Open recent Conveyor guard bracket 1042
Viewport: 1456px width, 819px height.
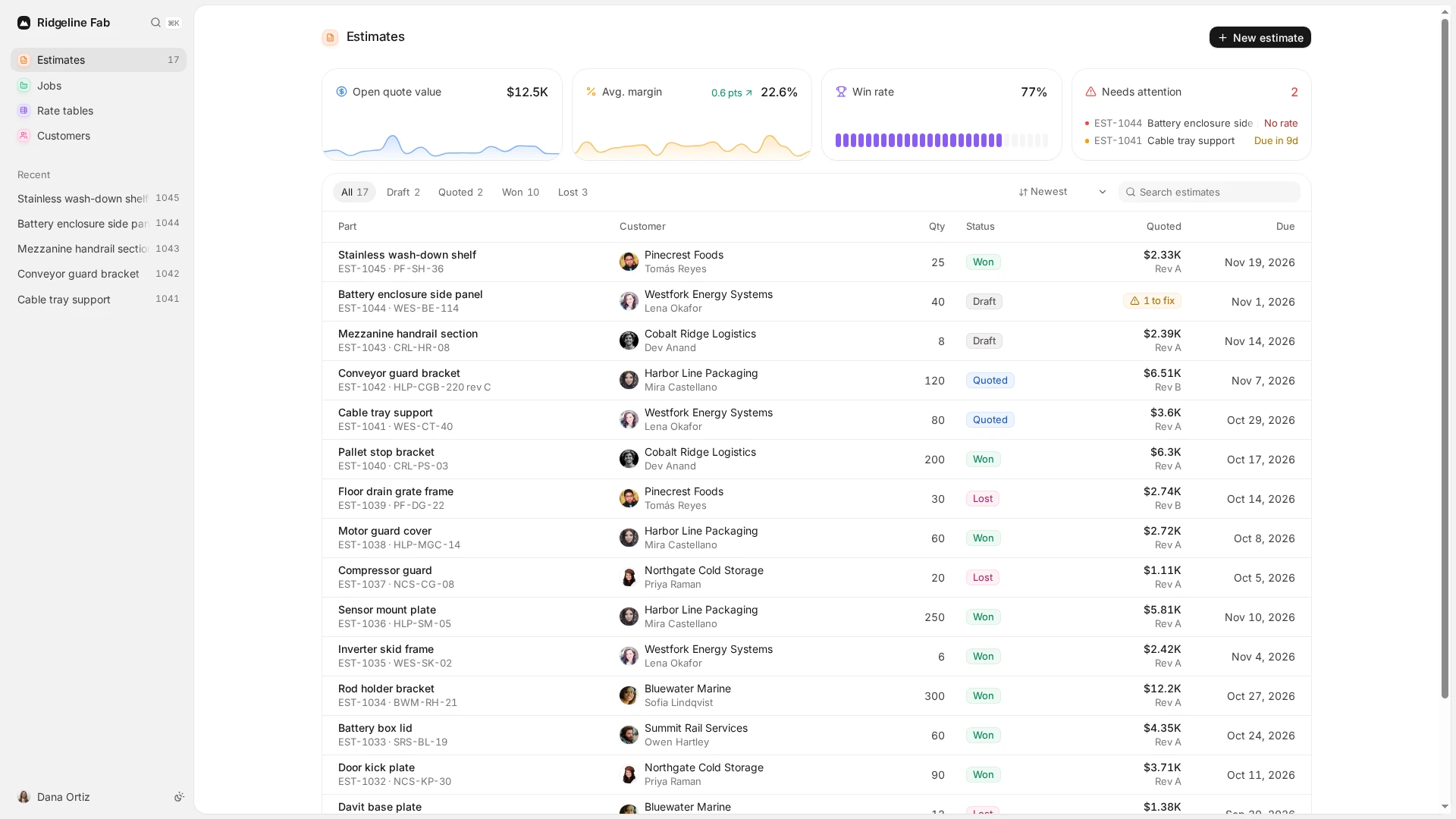99,274
